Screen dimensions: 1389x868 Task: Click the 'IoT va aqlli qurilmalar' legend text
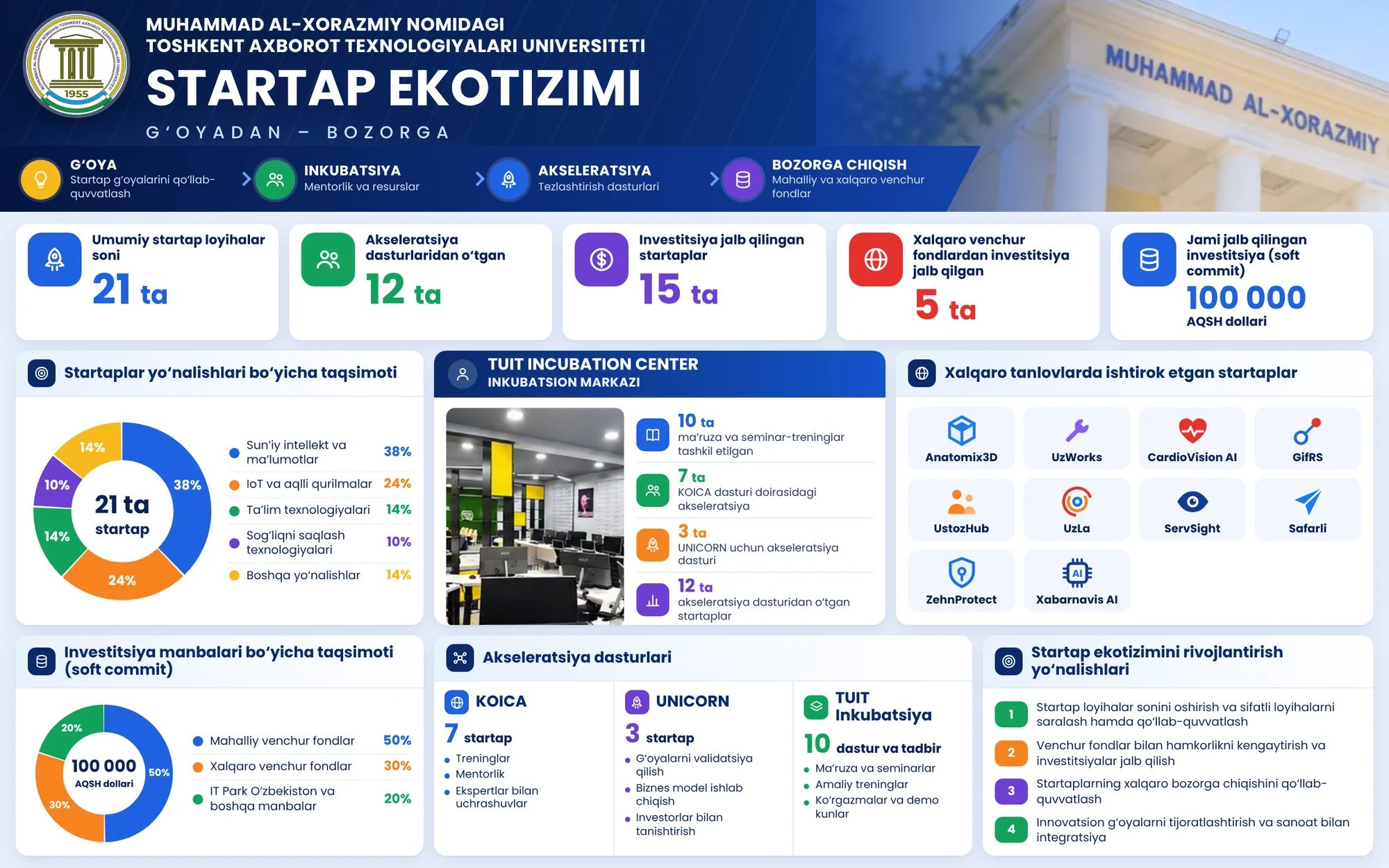point(309,484)
